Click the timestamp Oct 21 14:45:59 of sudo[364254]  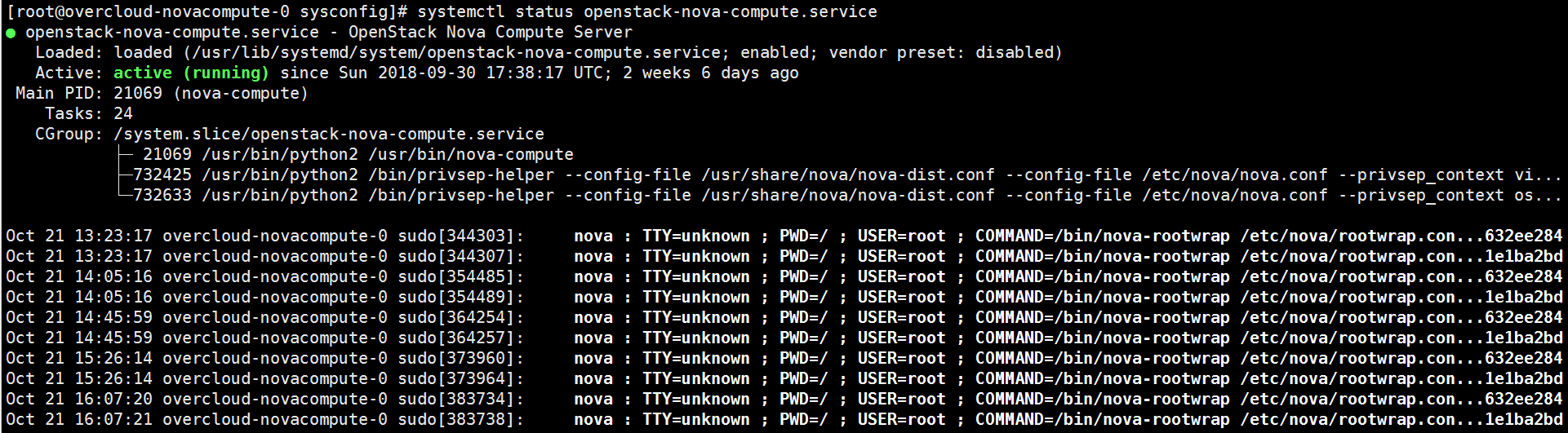point(78,317)
